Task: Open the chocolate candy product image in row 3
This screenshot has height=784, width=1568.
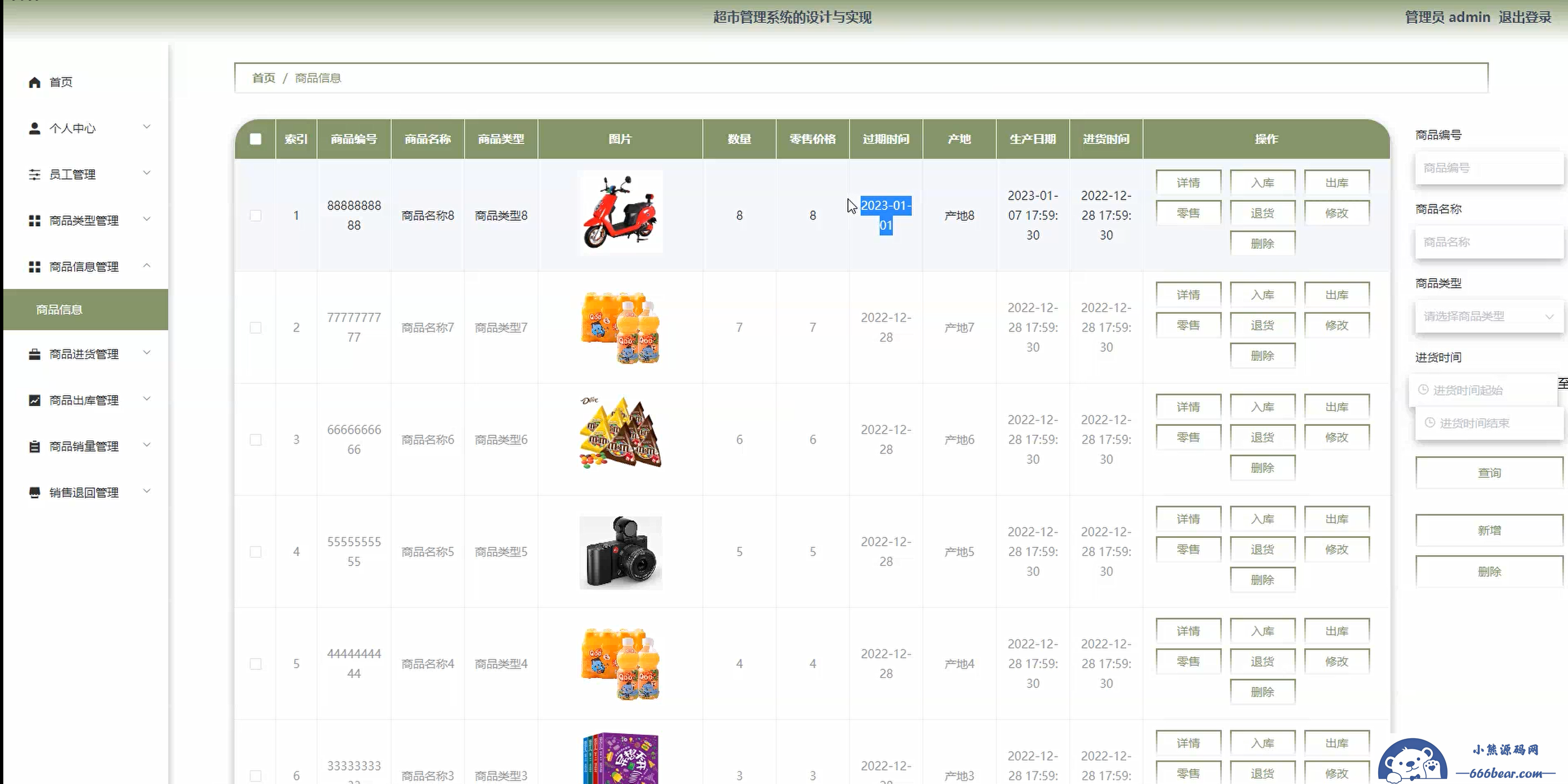Action: pyautogui.click(x=620, y=433)
